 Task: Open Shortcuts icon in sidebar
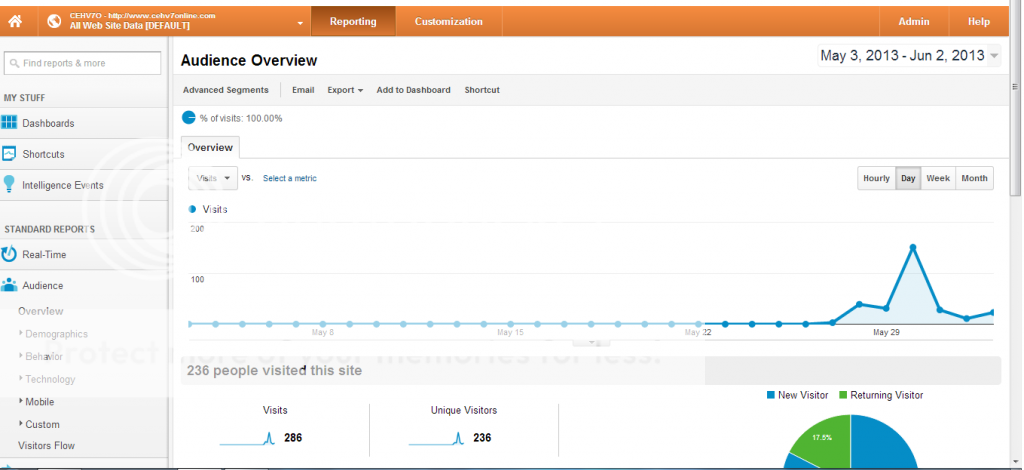point(9,154)
